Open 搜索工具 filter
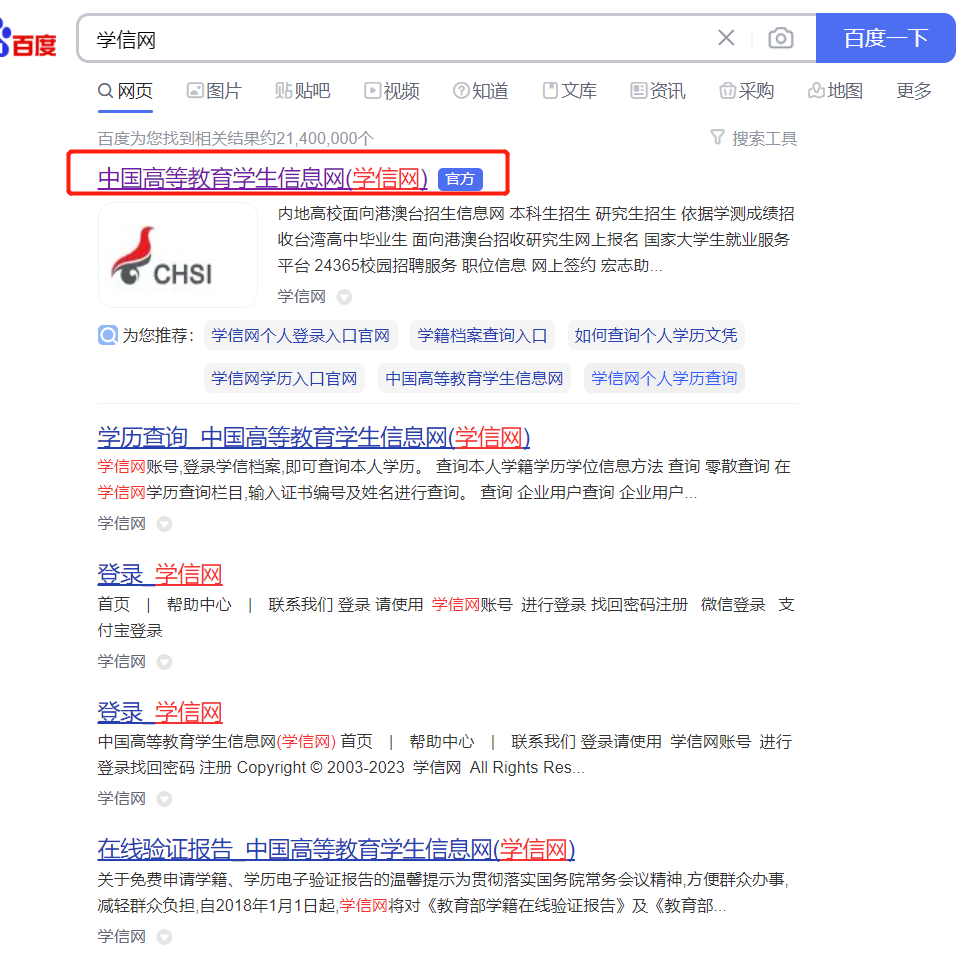Viewport: 960px width, 958px height. click(754, 138)
